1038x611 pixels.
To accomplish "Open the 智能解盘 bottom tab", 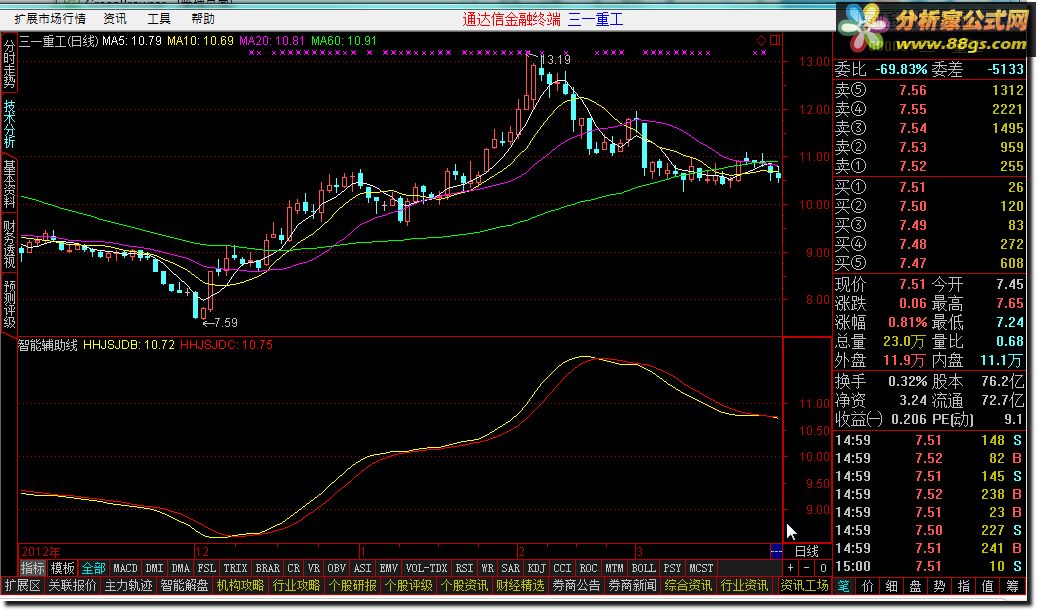I will click(x=184, y=586).
